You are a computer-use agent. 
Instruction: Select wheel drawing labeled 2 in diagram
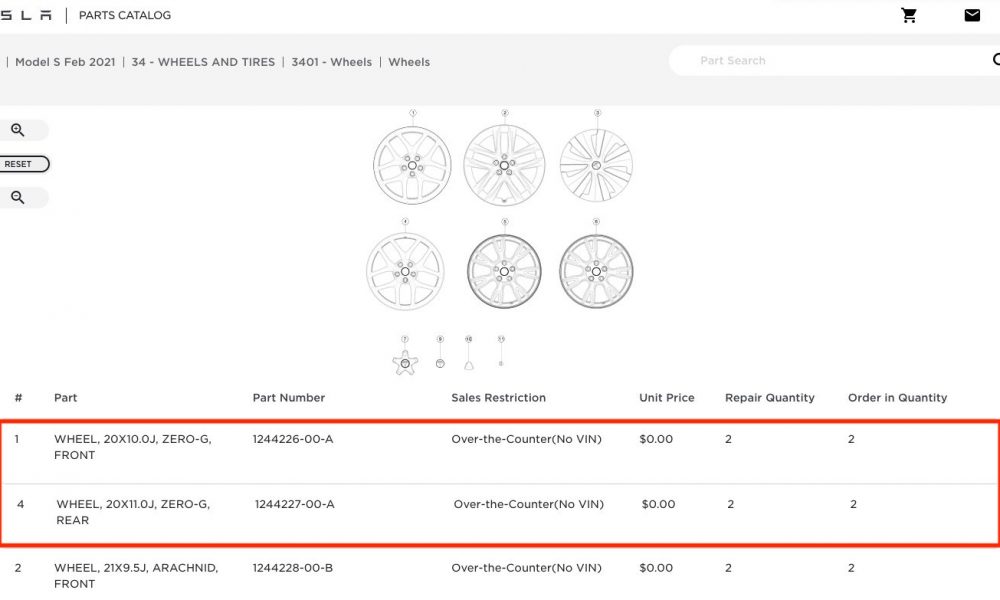504,165
